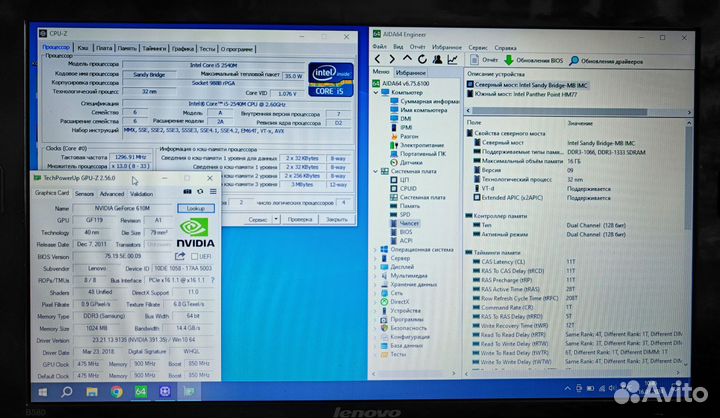Expand the Сервер tree node

[x=376, y=258]
